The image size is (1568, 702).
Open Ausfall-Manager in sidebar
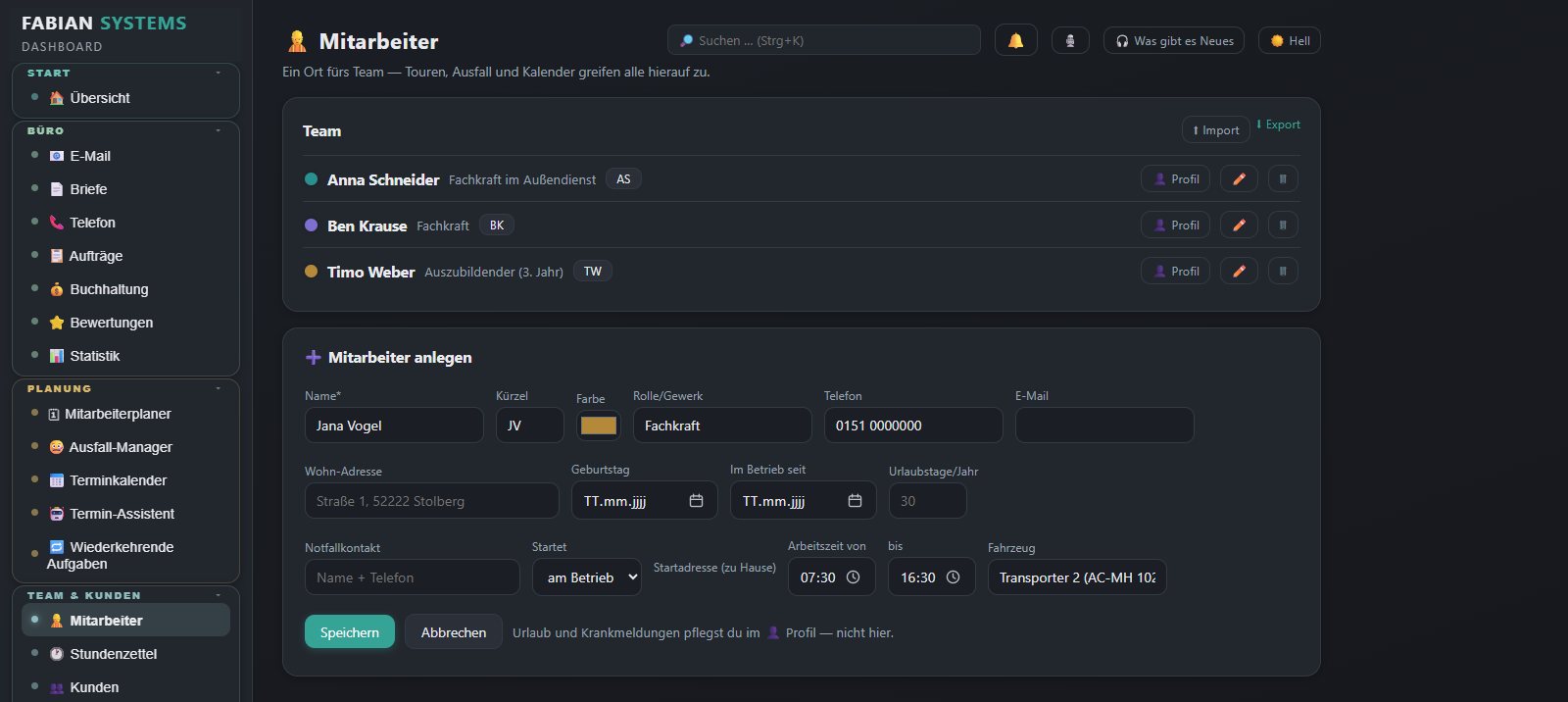click(125, 447)
